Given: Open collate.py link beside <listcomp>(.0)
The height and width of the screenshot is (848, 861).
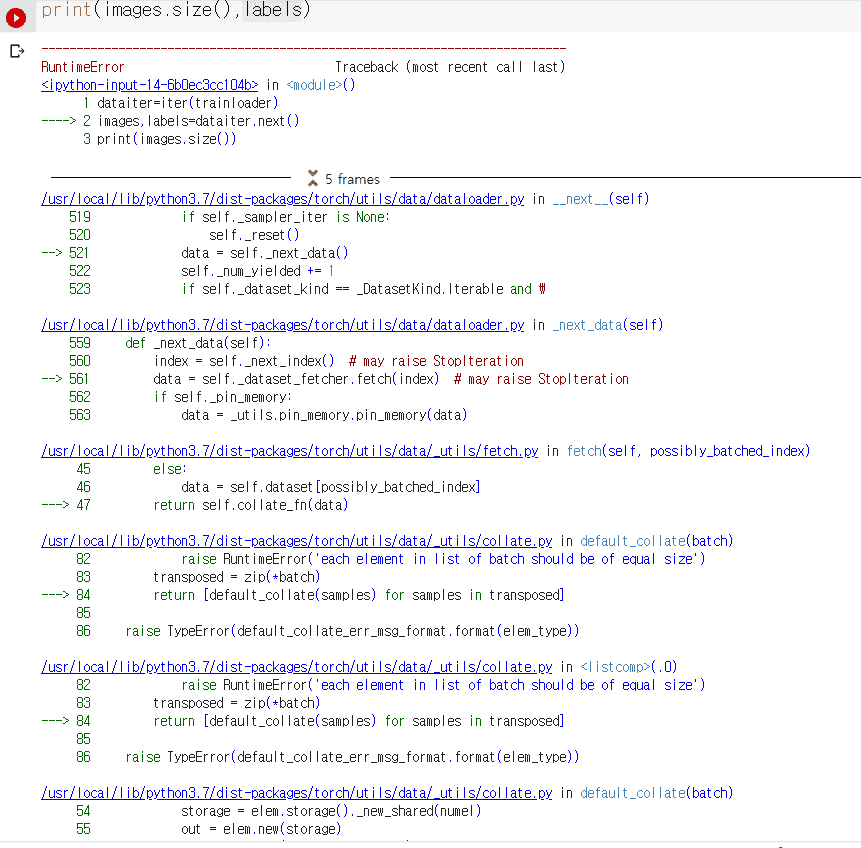Looking at the screenshot, I should (x=297, y=667).
